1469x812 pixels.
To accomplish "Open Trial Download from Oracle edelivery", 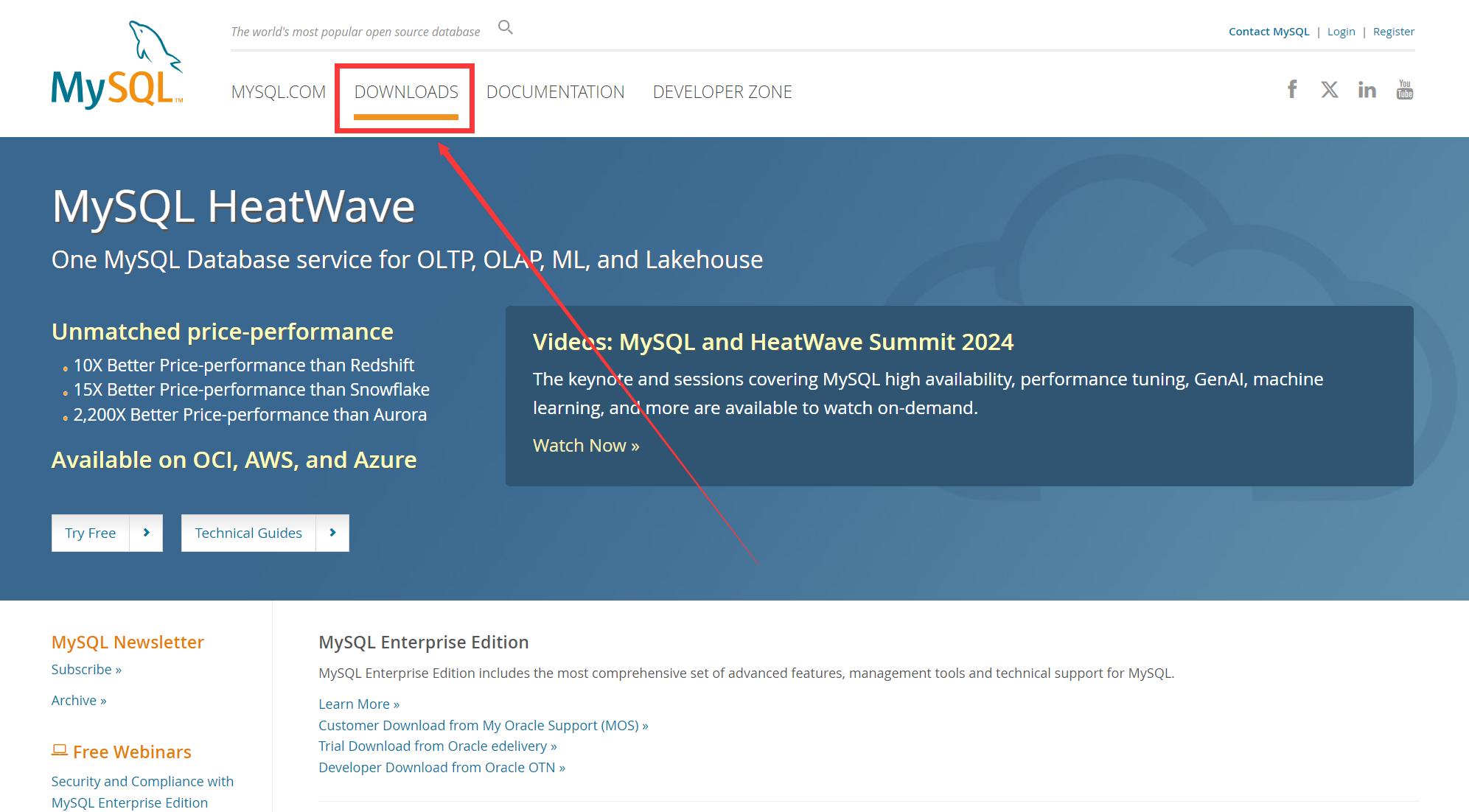I will click(x=438, y=746).
